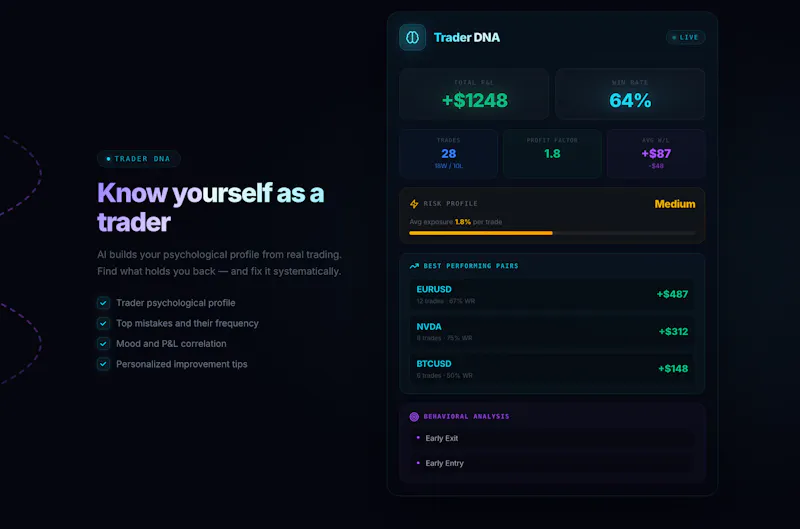800x529 pixels.
Task: Click the 18W / 10L text under trades
Action: tap(448, 166)
